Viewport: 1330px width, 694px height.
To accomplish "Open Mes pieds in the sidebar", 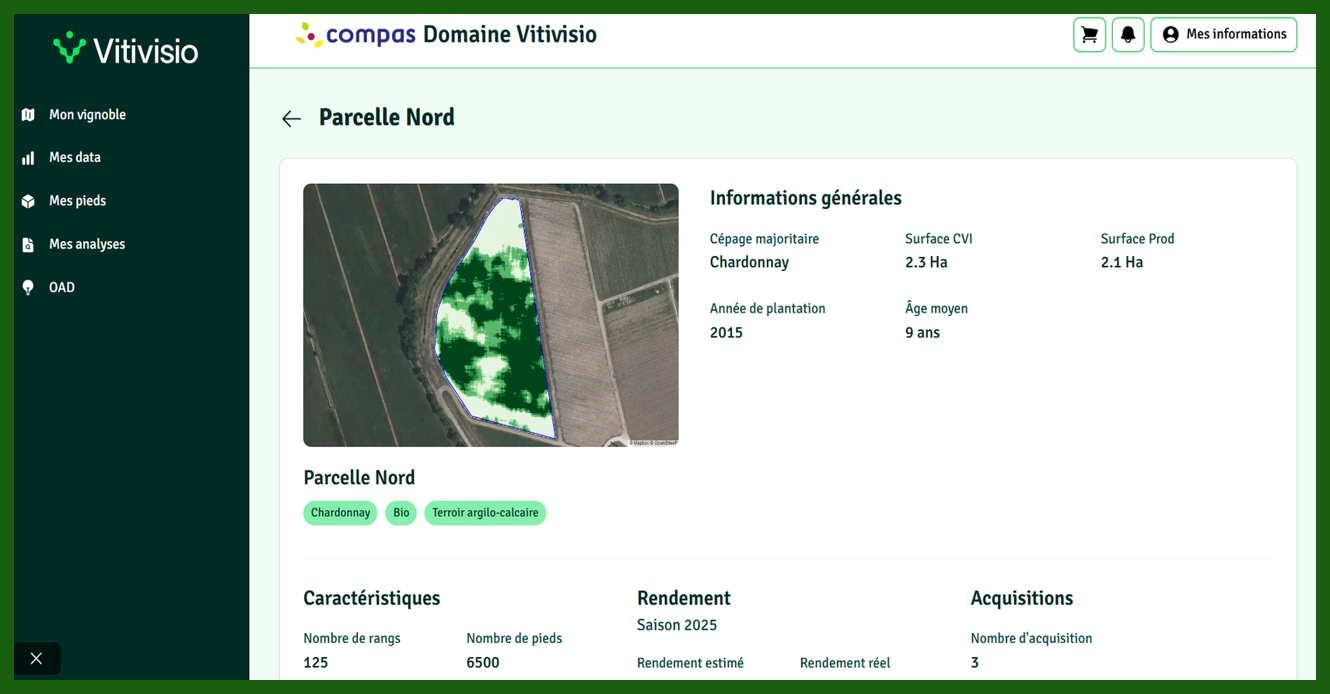I will (x=78, y=201).
